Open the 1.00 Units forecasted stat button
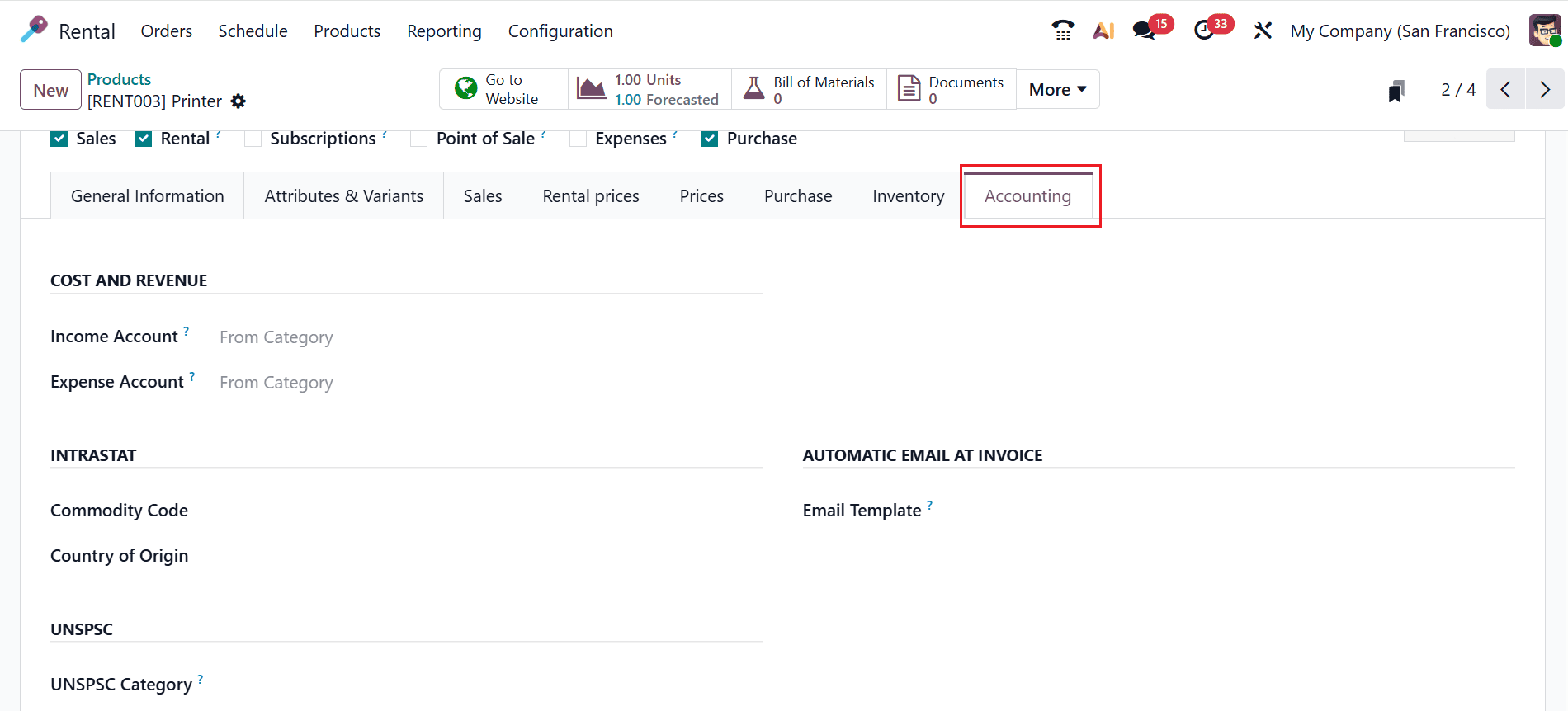The image size is (1568, 711). pos(649,89)
